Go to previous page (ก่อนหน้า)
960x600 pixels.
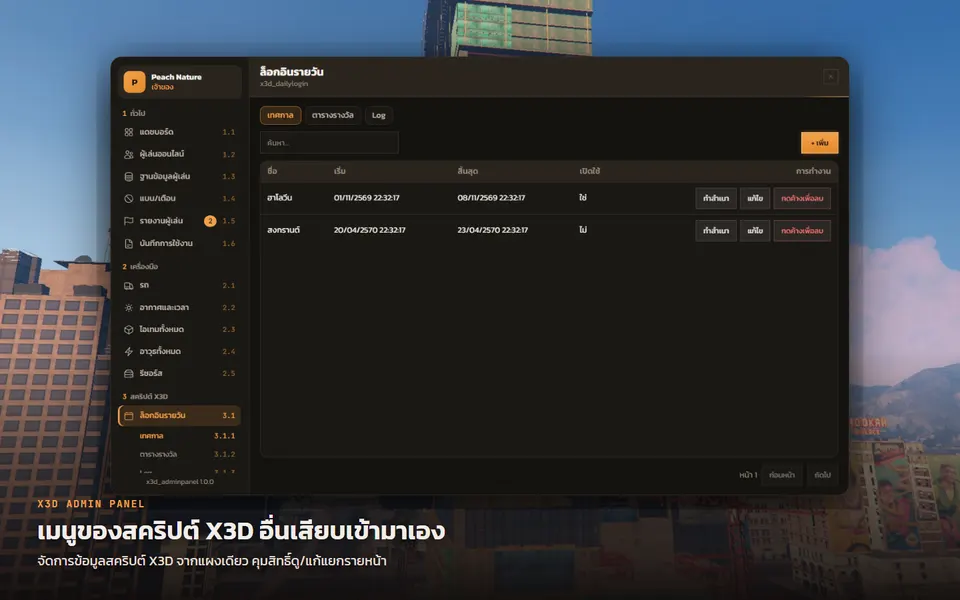[782, 475]
